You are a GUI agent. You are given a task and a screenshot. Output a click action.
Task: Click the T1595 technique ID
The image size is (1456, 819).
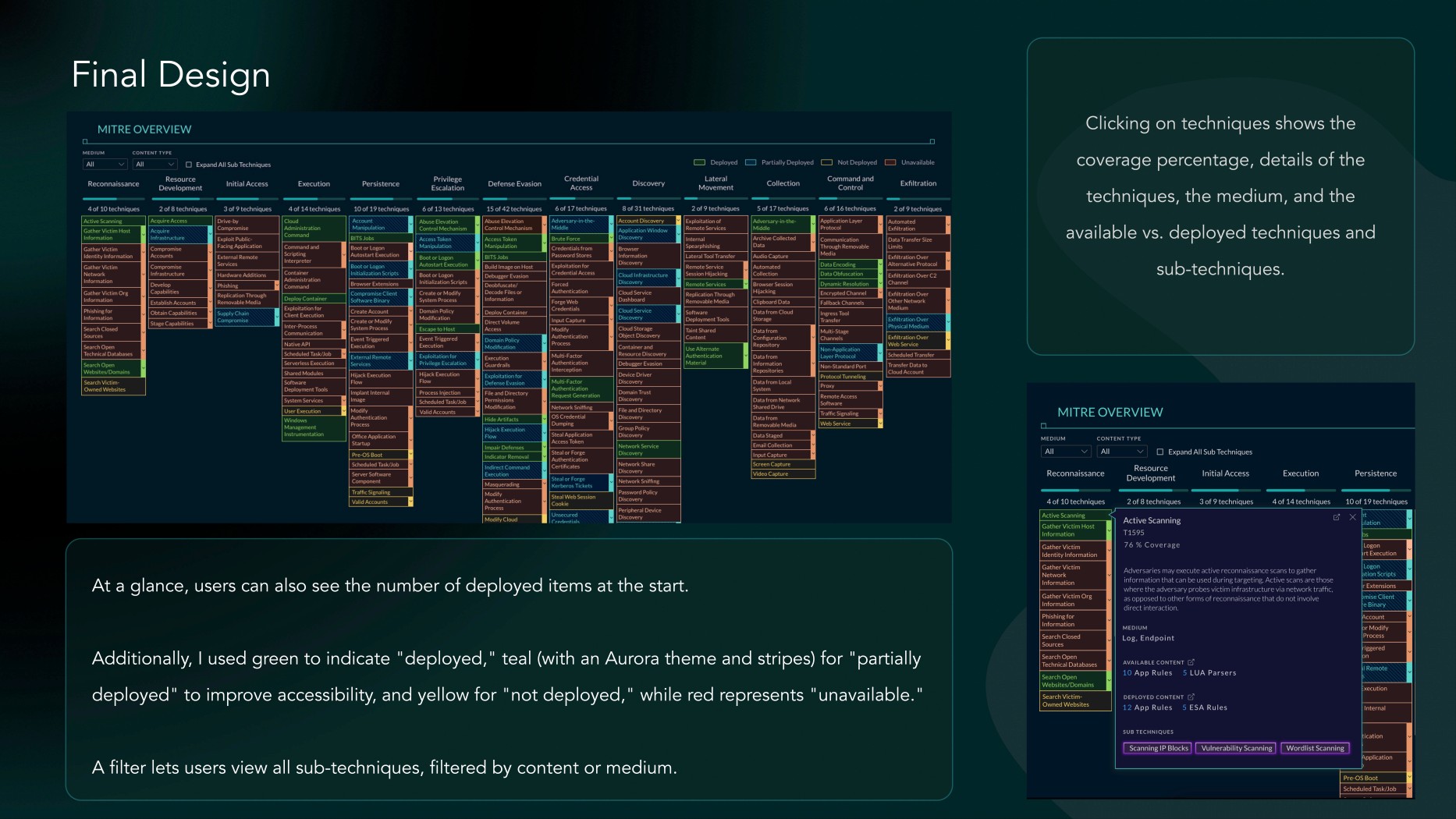(1134, 533)
